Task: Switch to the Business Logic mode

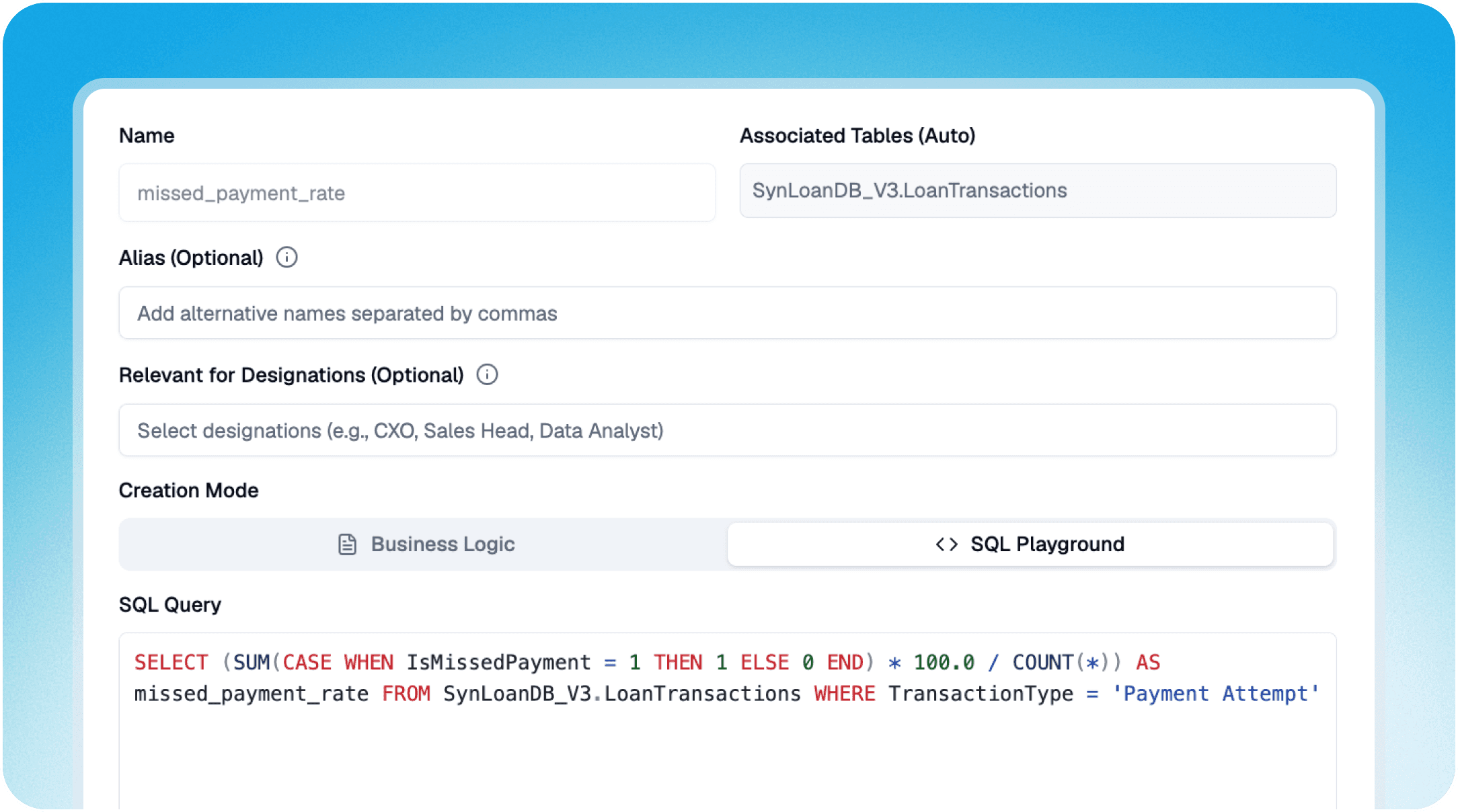Action: pyautogui.click(x=424, y=544)
